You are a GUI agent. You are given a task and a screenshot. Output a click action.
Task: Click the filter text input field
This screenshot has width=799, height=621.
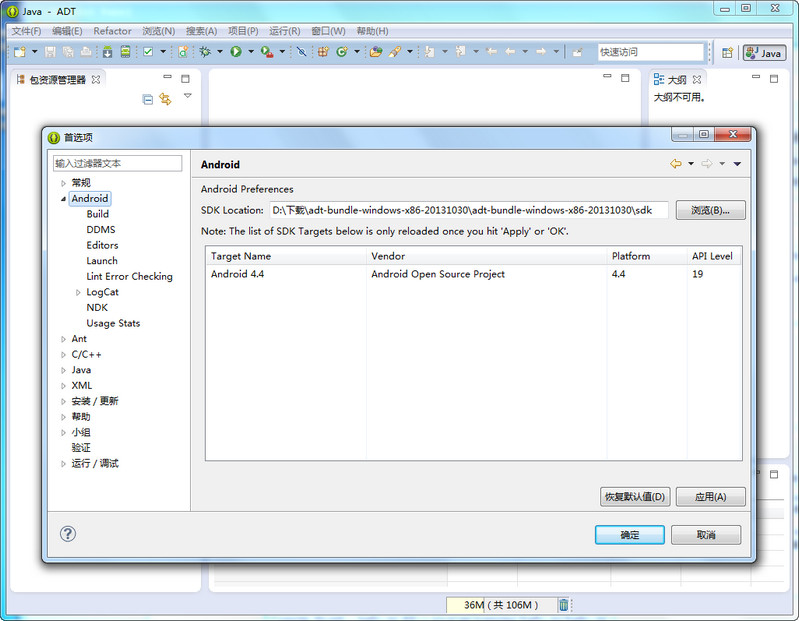pyautogui.click(x=118, y=163)
